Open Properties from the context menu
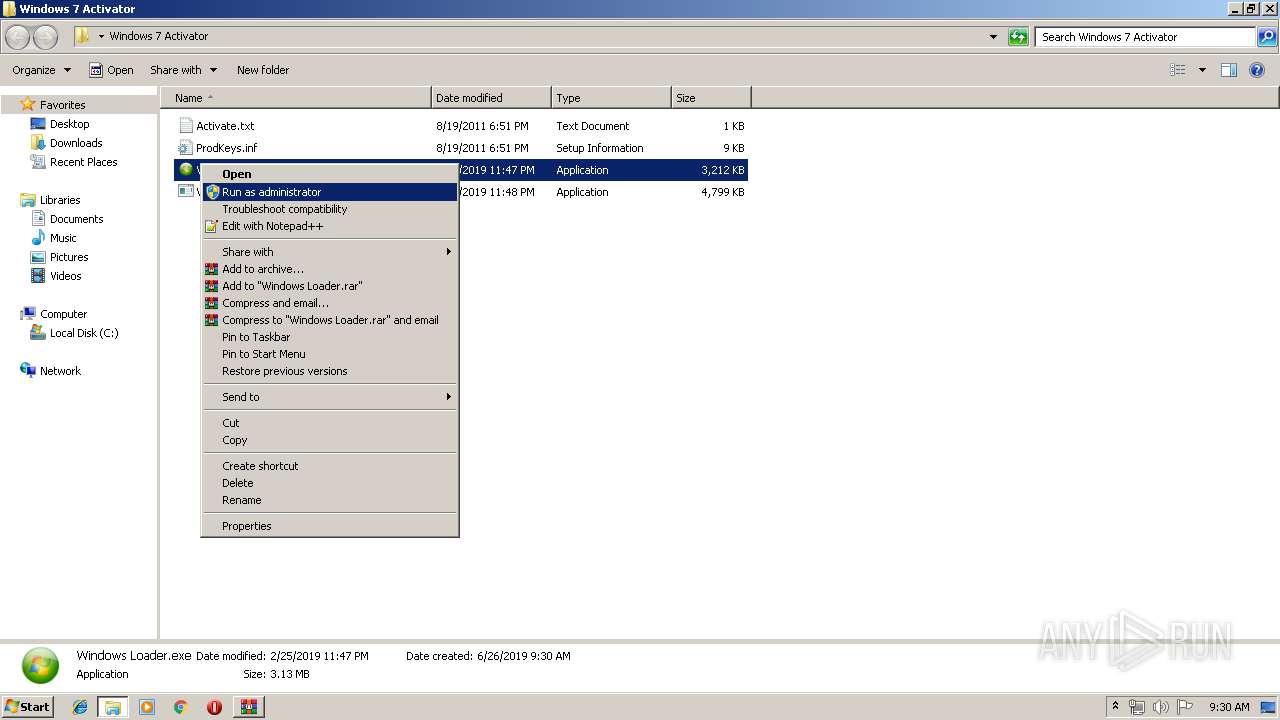Viewport: 1280px width, 720px height. pyautogui.click(x=330, y=526)
